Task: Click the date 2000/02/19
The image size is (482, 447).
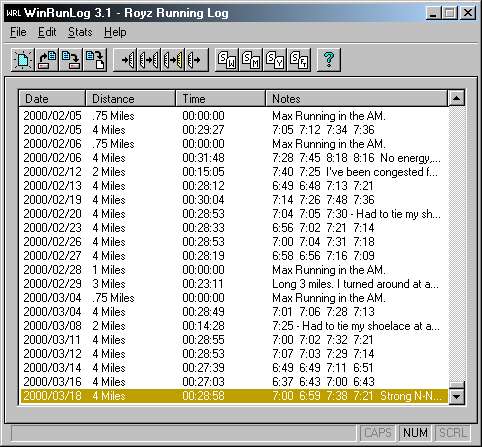Action: [x=52, y=200]
